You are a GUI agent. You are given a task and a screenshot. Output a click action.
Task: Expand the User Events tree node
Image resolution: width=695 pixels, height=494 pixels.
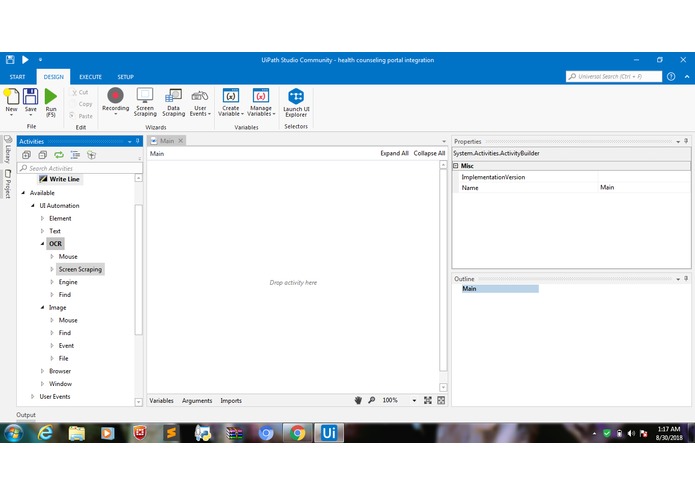[33, 397]
